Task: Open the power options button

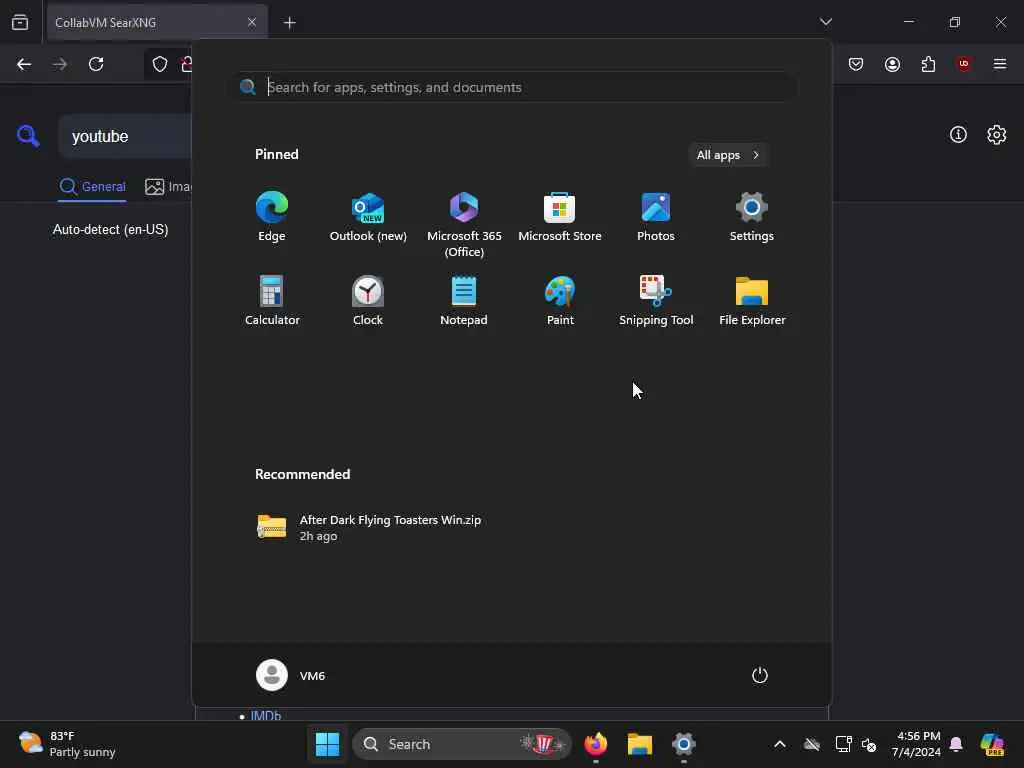Action: point(760,675)
